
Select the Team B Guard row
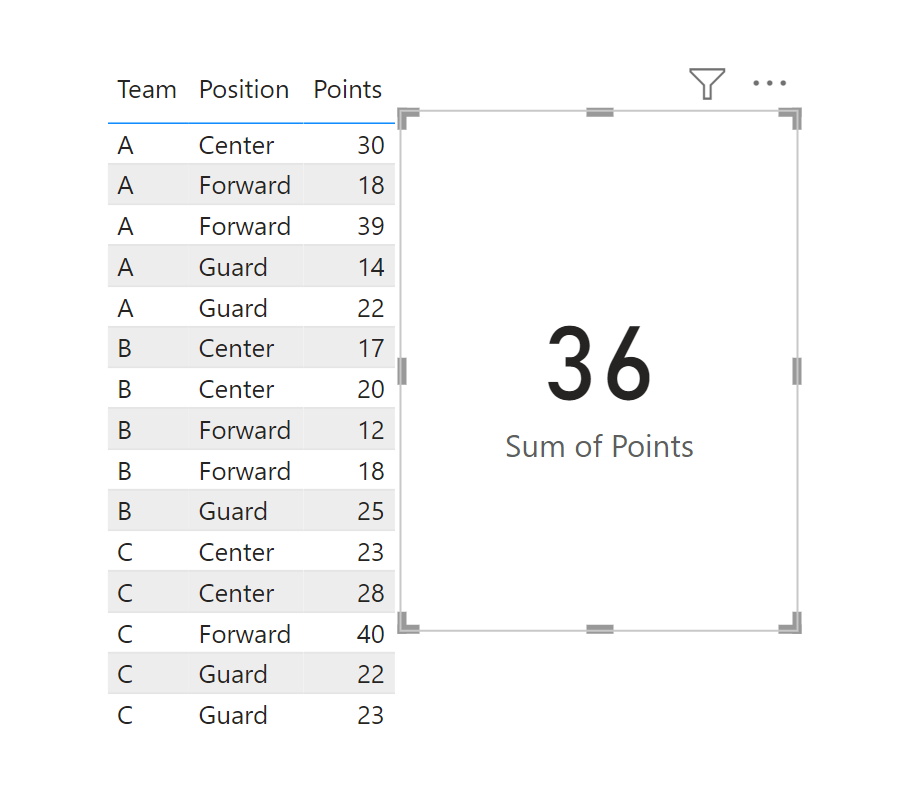pyautogui.click(x=251, y=511)
